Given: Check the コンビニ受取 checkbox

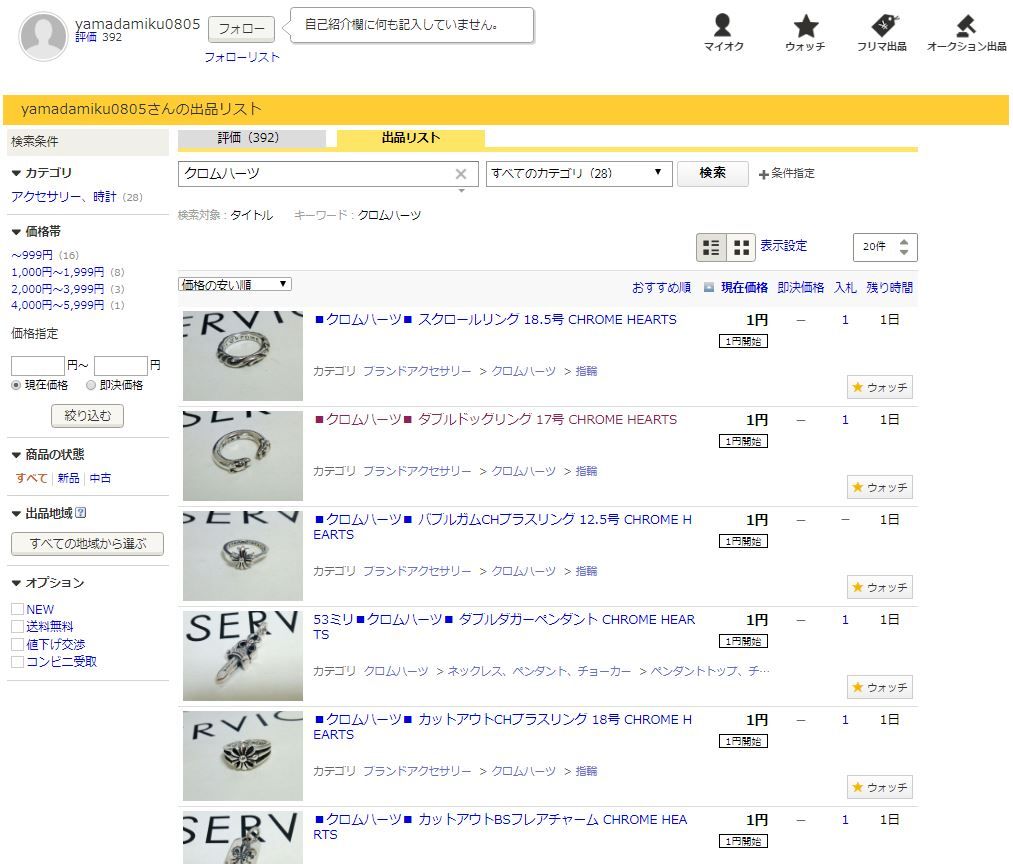Looking at the screenshot, I should (x=17, y=661).
